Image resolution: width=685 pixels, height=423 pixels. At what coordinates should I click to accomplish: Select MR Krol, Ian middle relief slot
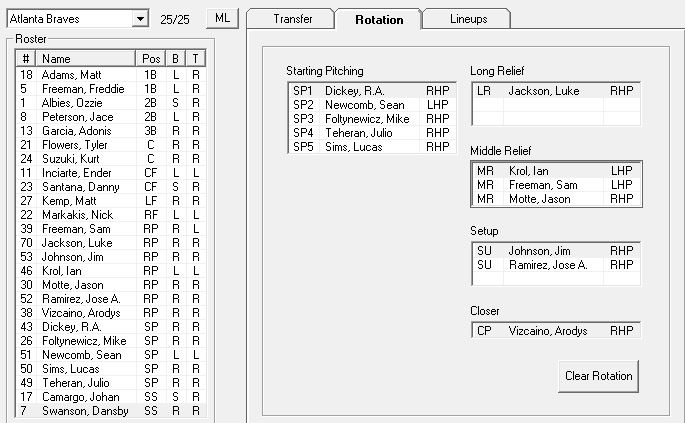point(556,170)
